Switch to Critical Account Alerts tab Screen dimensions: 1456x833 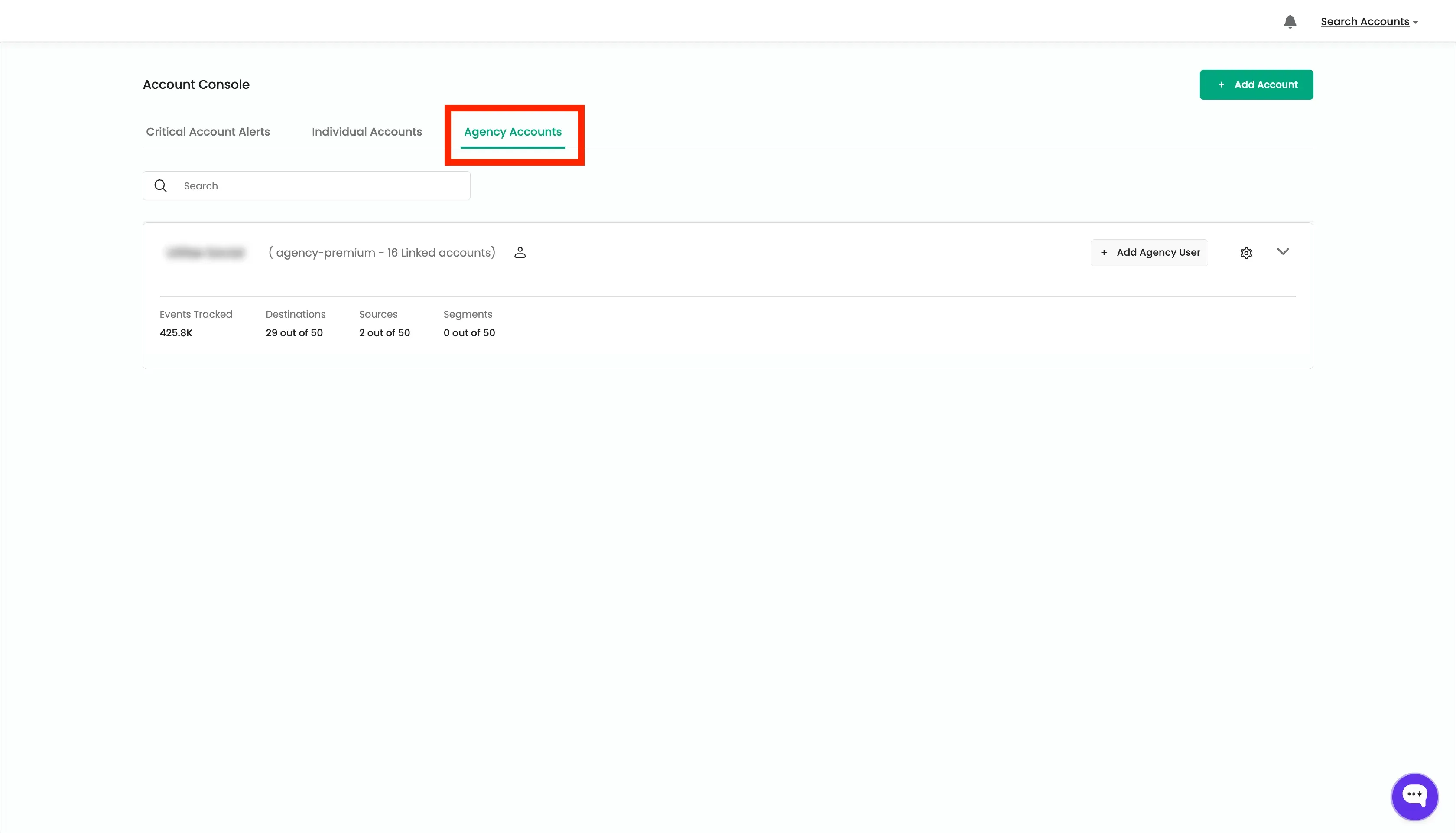(208, 132)
